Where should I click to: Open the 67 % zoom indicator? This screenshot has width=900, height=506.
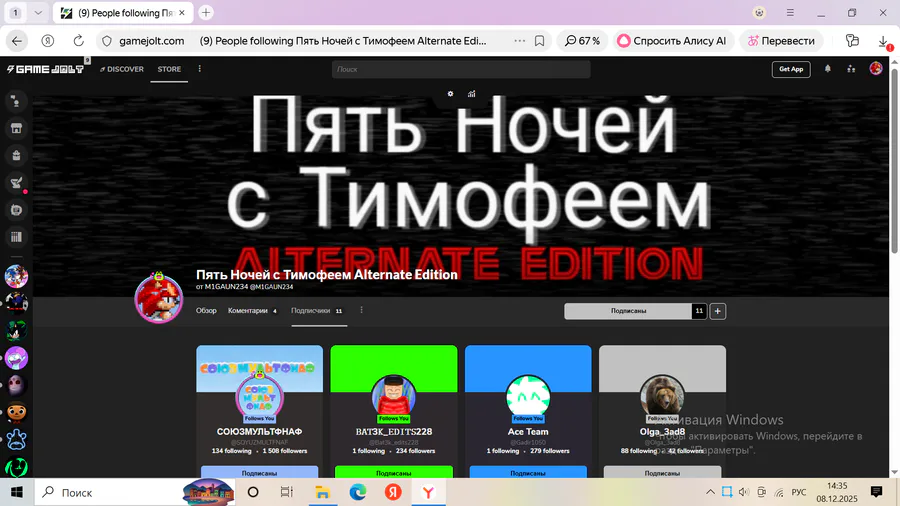click(583, 41)
